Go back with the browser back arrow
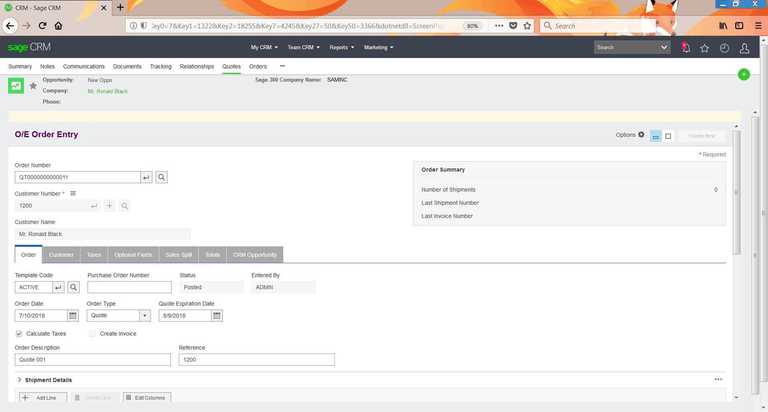This screenshot has height=412, width=768. 10,25
